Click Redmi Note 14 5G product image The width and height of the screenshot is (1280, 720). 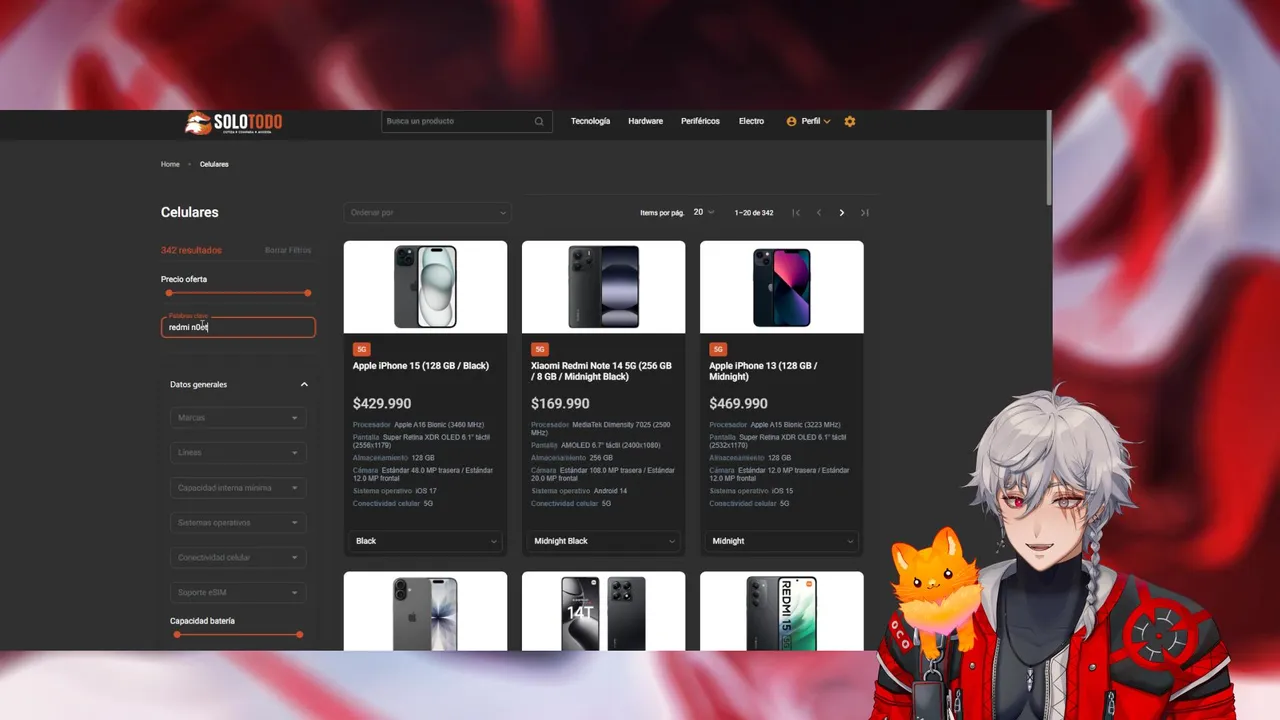coord(603,287)
